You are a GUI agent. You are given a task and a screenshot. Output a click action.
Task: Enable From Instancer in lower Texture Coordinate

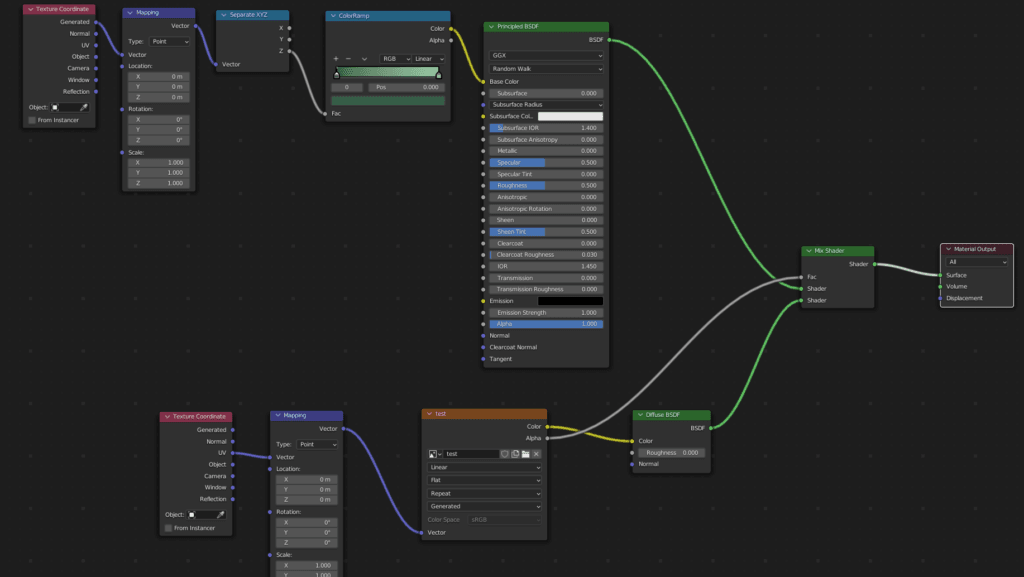click(x=168, y=528)
